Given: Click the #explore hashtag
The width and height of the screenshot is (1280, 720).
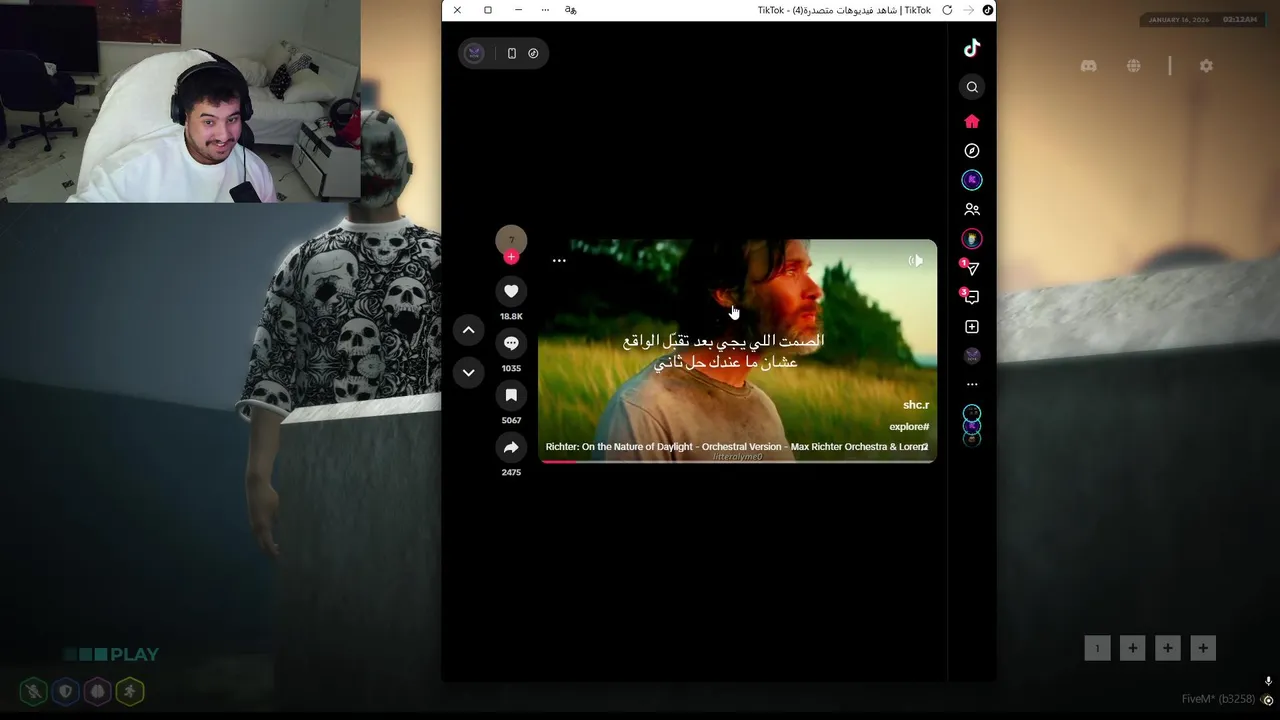Looking at the screenshot, I should [909, 427].
